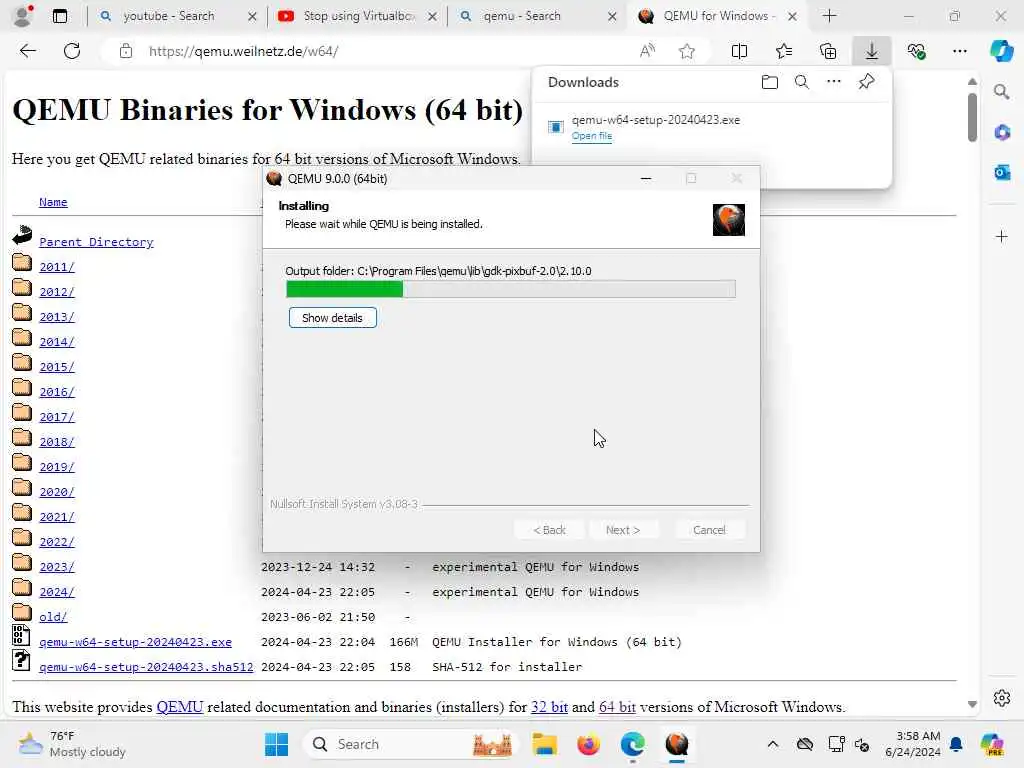Open the weather widget 76°F
The height and width of the screenshot is (768, 1024).
[x=72, y=744]
